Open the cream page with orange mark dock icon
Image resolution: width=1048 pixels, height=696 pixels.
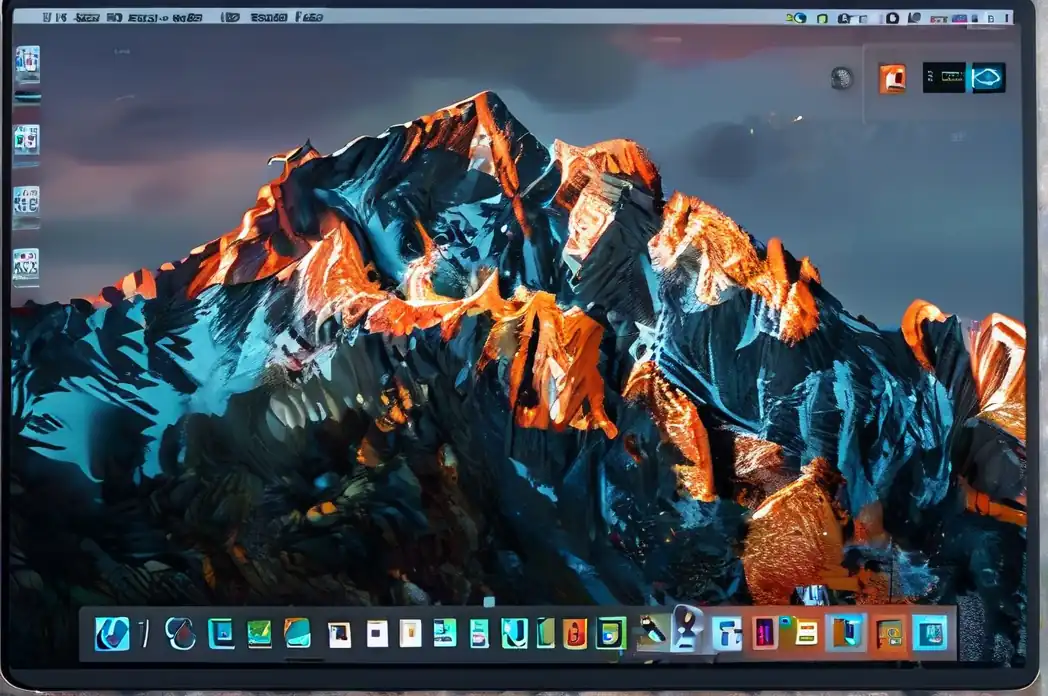(x=410, y=634)
